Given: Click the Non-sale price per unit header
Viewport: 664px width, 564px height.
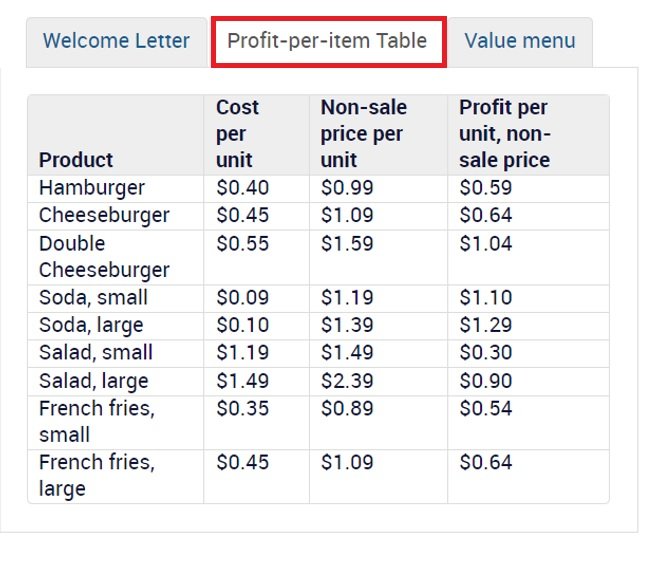Looking at the screenshot, I should [x=364, y=133].
